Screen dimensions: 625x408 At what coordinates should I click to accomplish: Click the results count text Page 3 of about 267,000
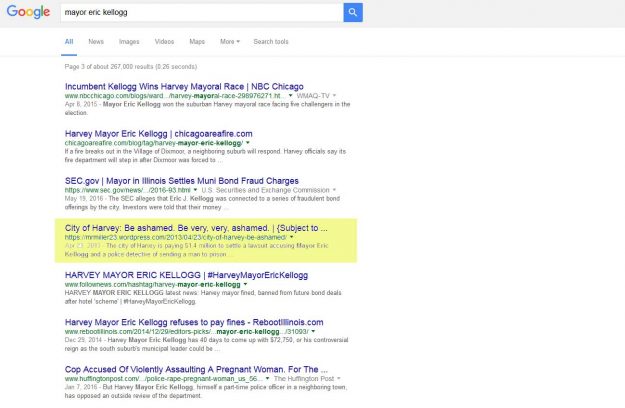[131, 67]
